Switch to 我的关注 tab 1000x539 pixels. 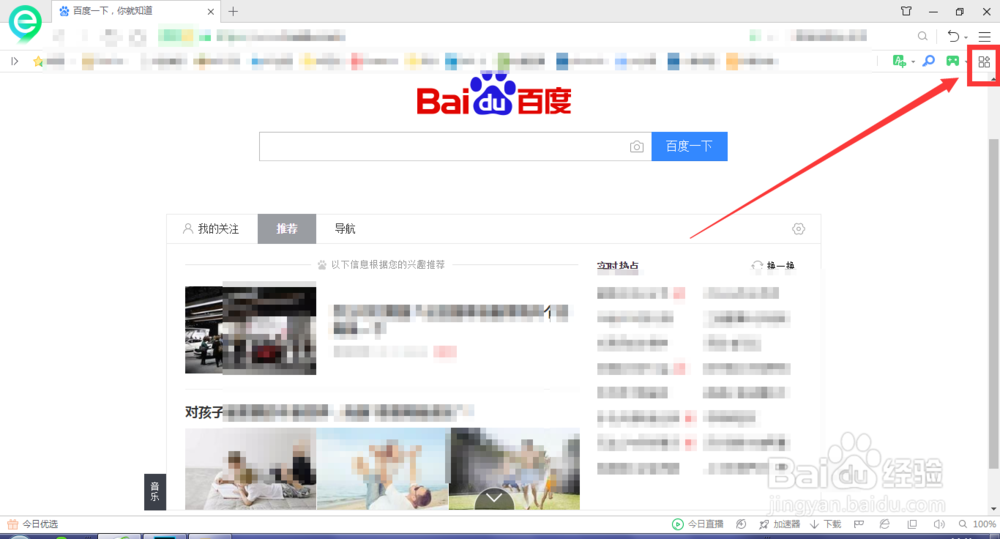(210, 229)
